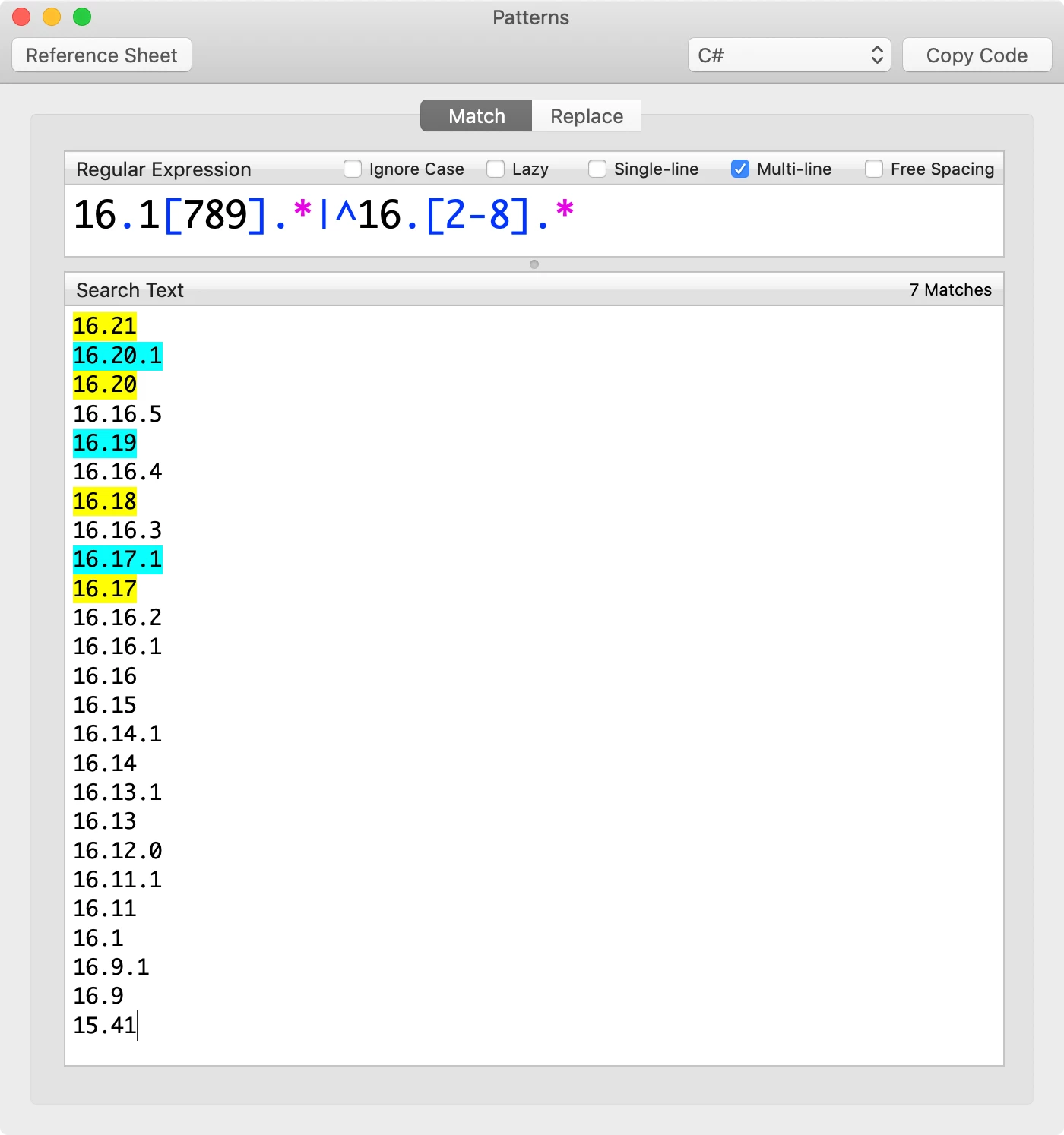Click the highlighted line 16.17.1
Viewport: 1064px width, 1135px height.
118,559
